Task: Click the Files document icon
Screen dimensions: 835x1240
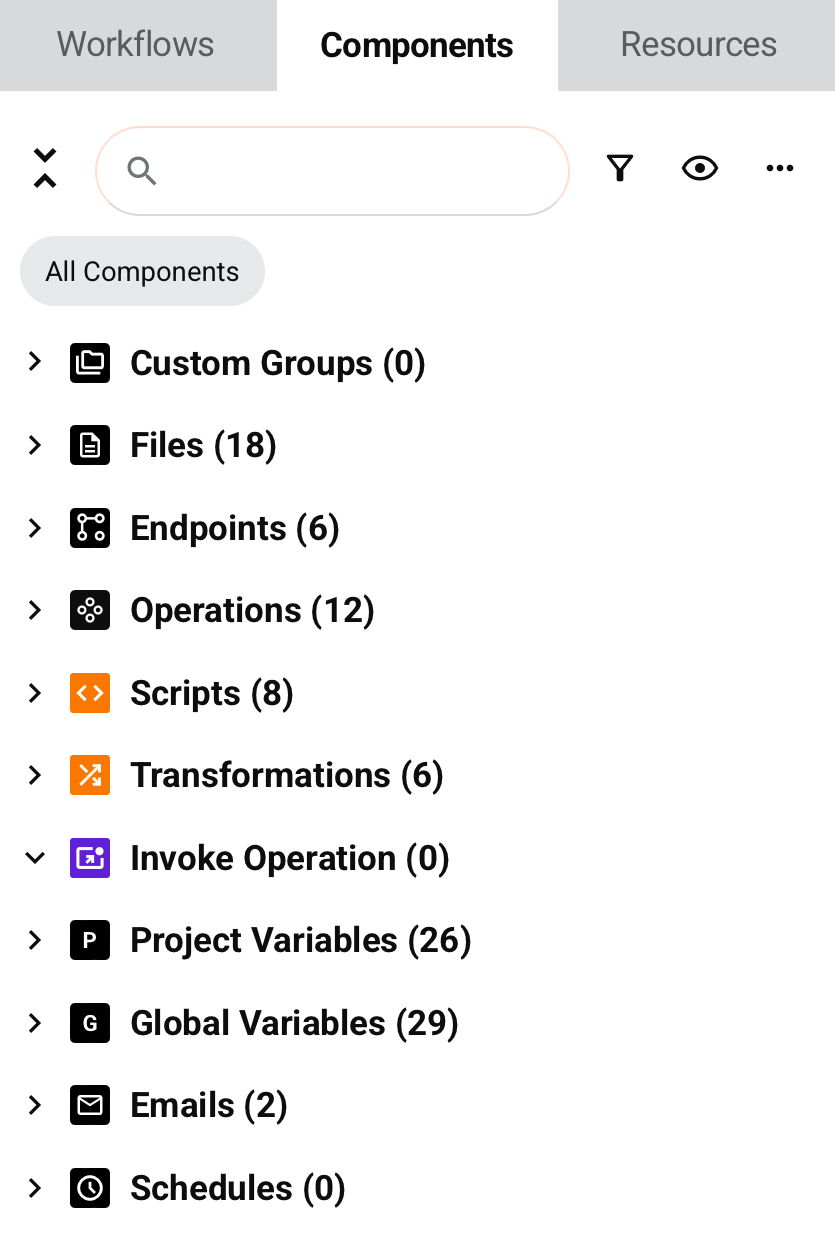Action: (90, 445)
